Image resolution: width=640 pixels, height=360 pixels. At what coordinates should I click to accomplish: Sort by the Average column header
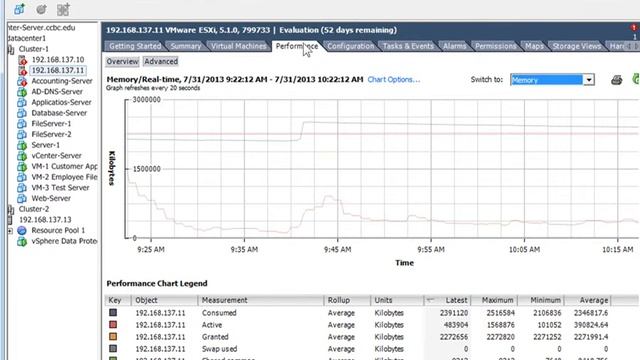(x=587, y=300)
